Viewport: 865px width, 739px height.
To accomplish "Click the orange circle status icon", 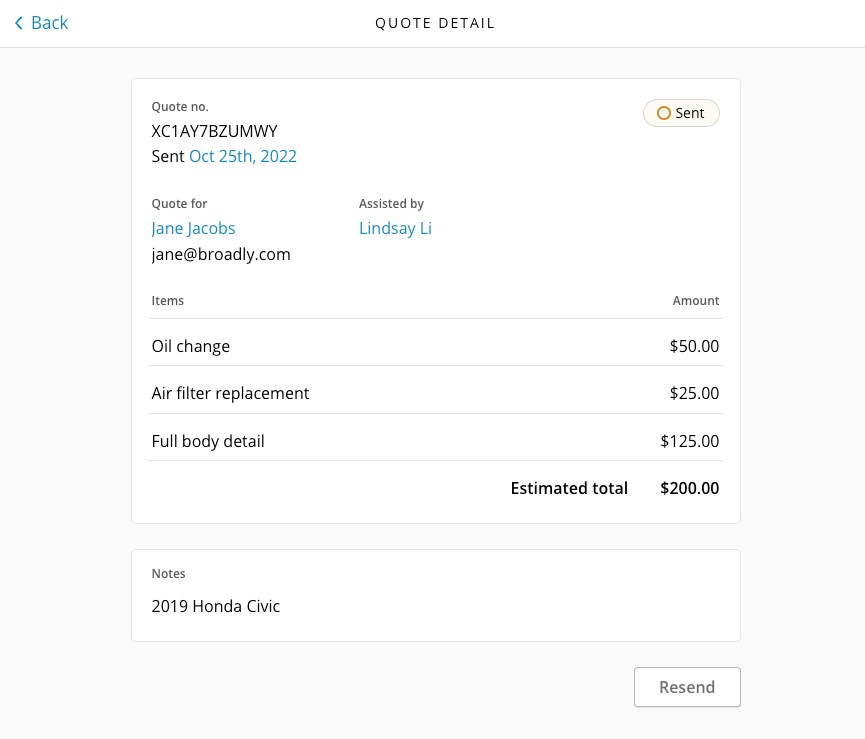I will coord(662,114).
